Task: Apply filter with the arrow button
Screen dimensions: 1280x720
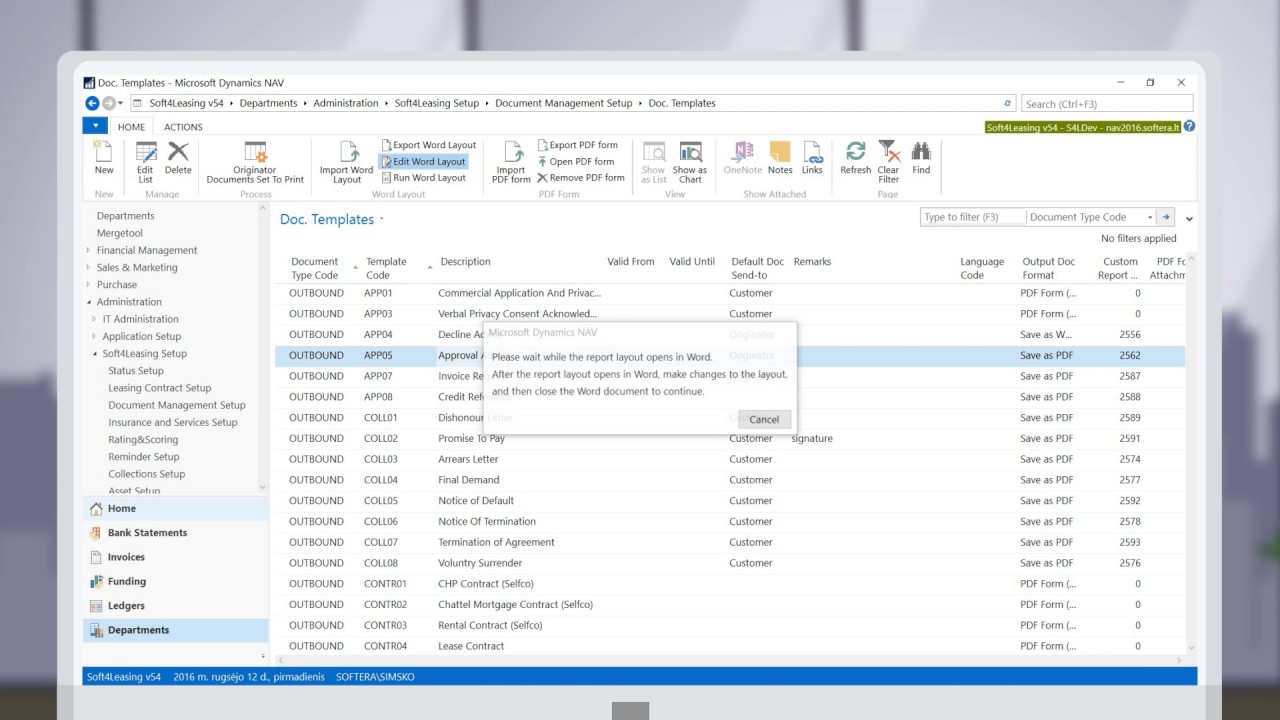Action: 1166,217
